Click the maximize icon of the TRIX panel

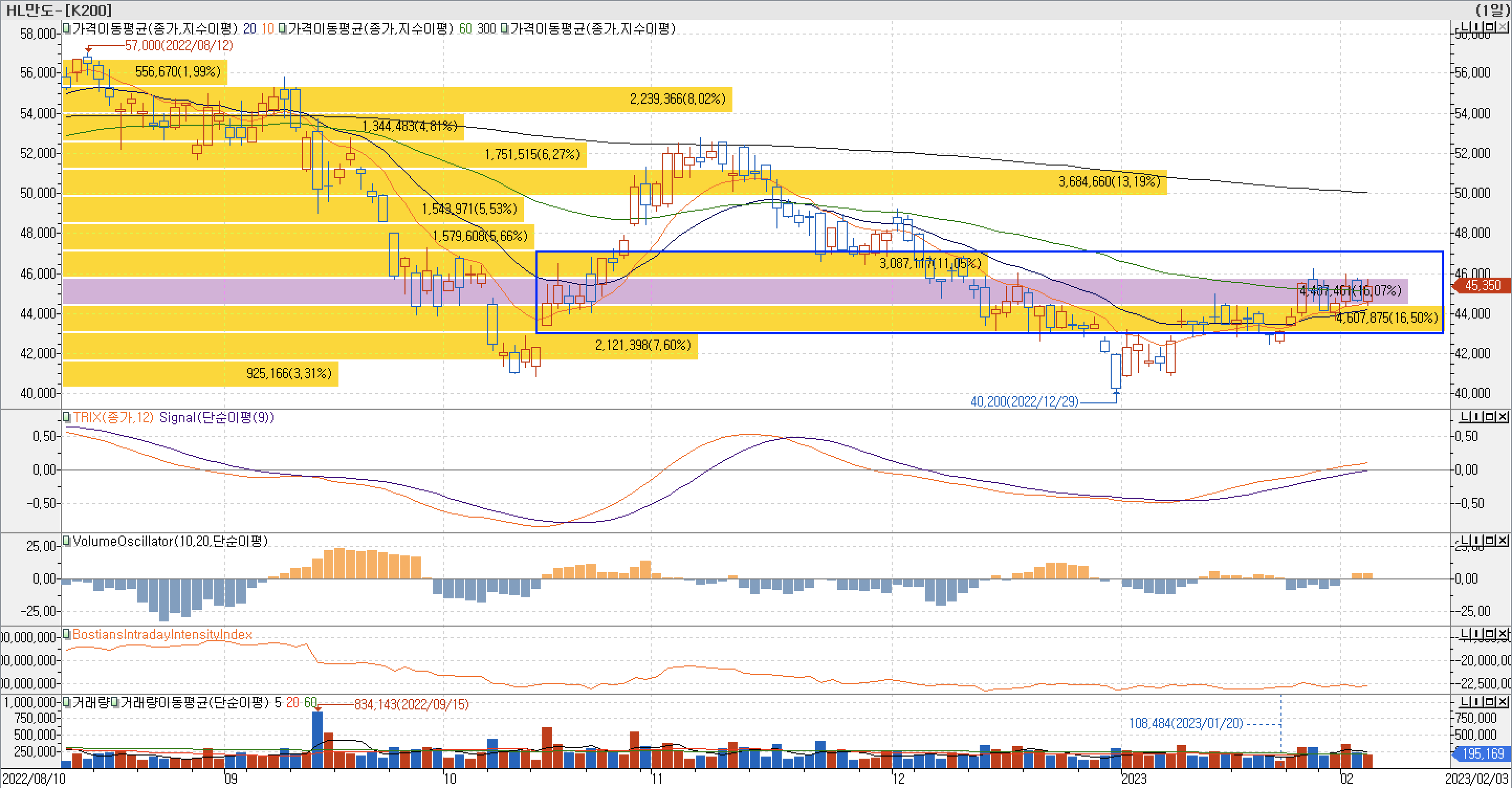[x=1489, y=417]
